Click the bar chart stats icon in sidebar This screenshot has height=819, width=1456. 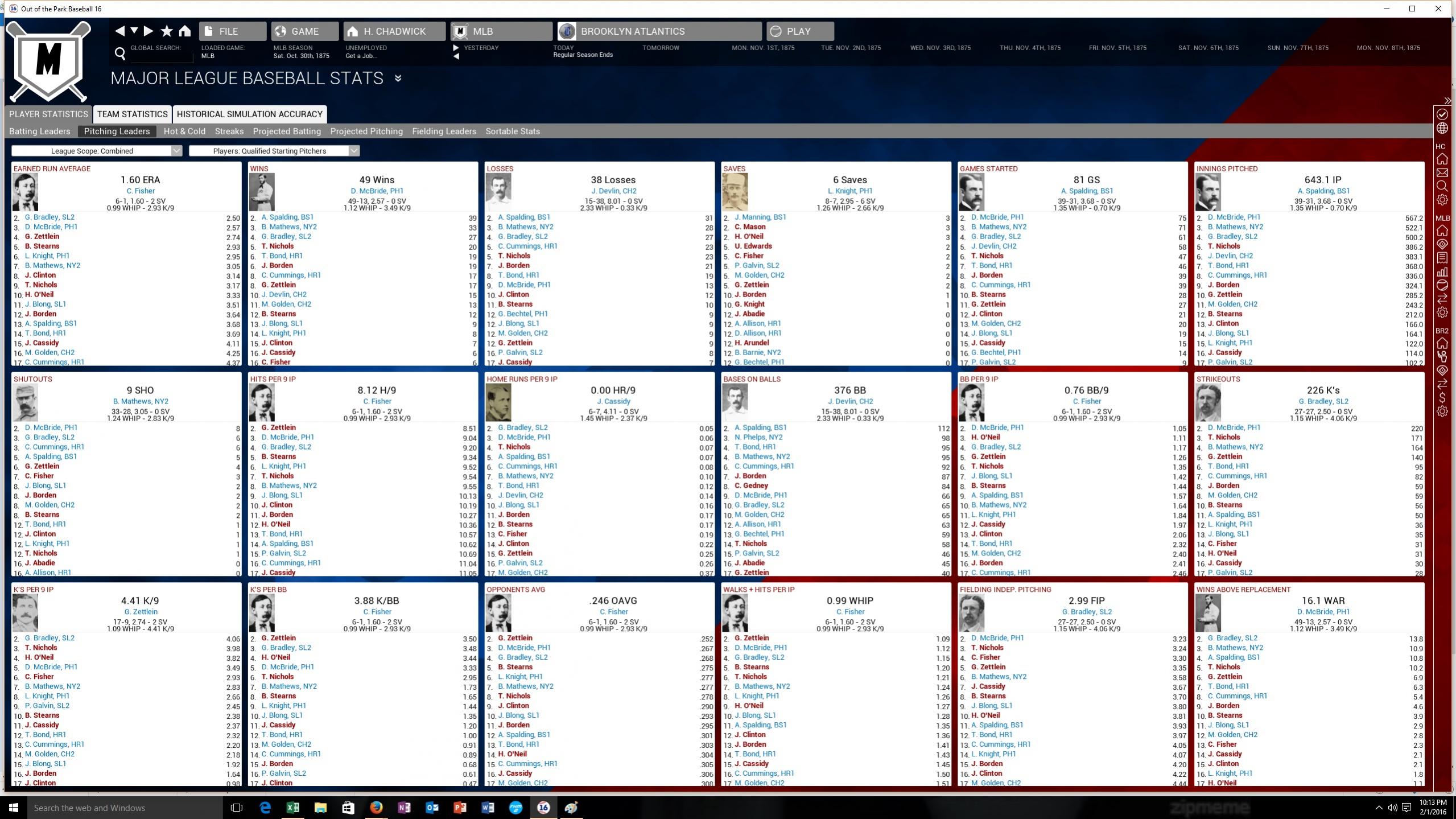(1442, 271)
